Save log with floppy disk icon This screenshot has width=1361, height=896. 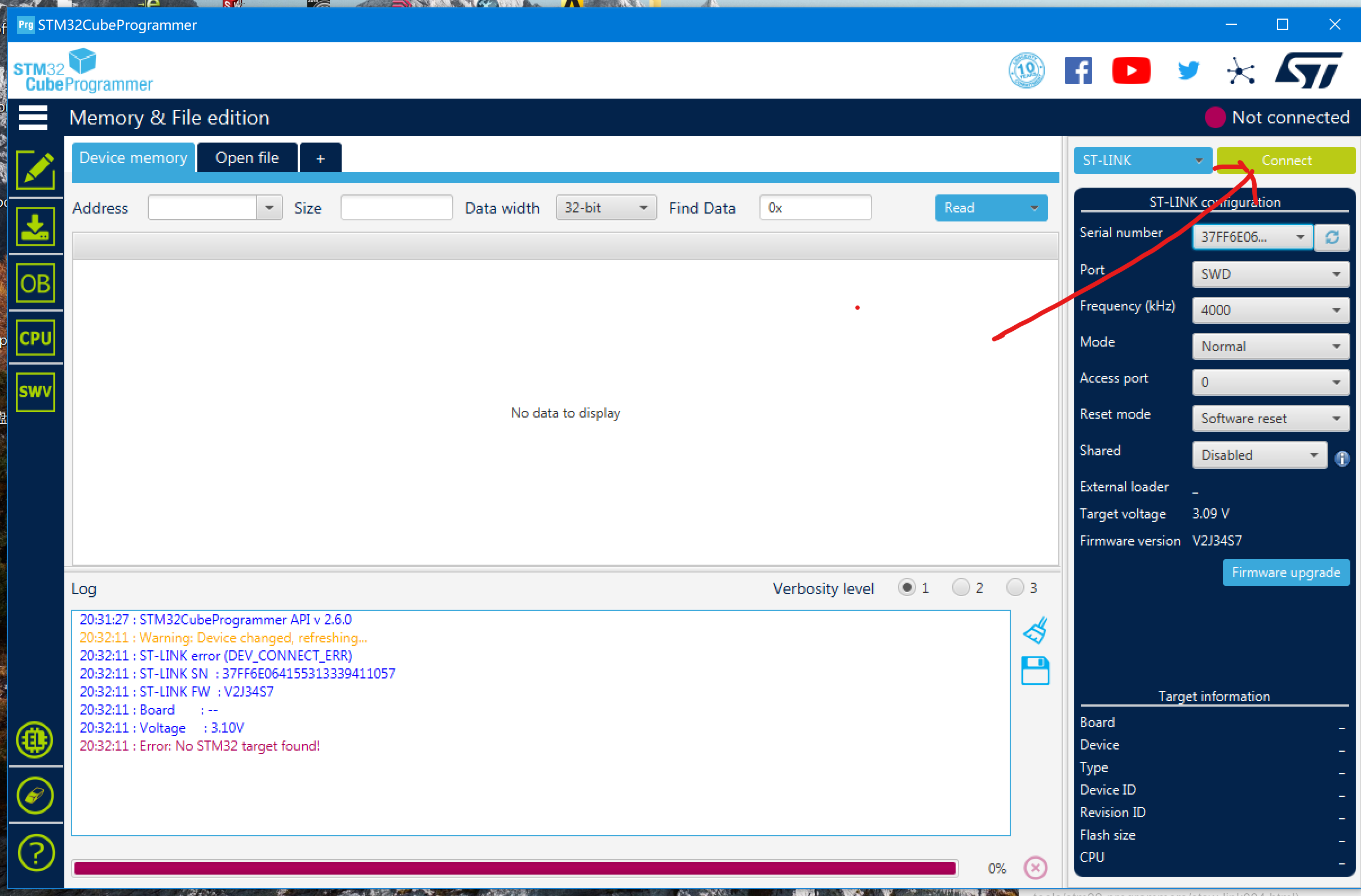1035,671
